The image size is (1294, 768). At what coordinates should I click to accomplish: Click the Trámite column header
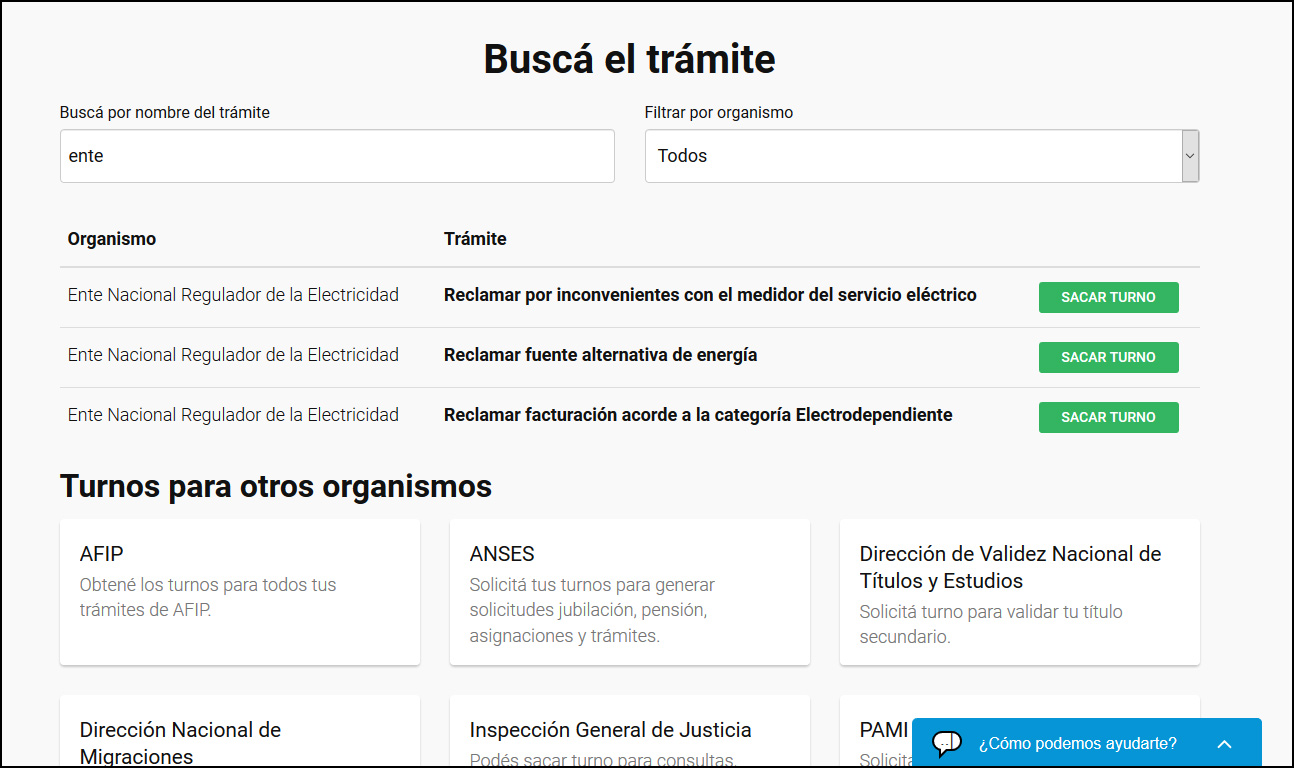coord(475,239)
